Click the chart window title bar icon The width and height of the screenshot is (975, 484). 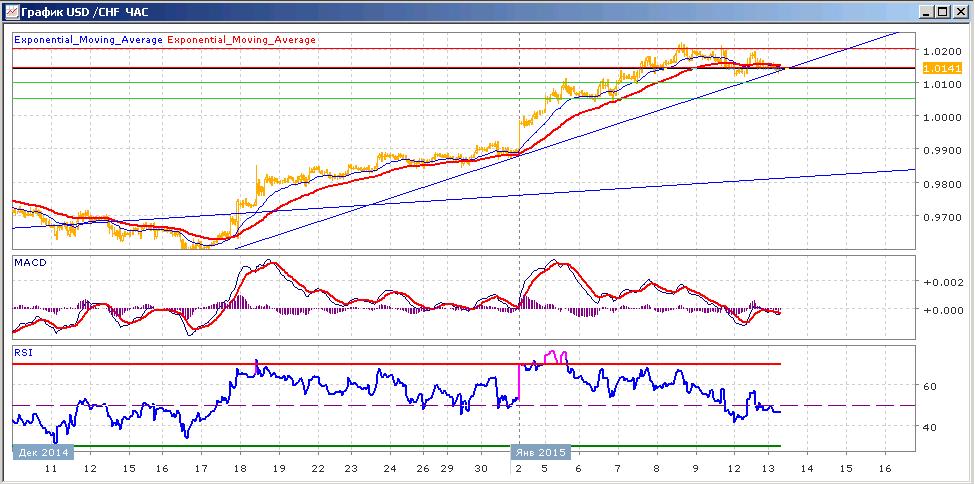[x=11, y=11]
